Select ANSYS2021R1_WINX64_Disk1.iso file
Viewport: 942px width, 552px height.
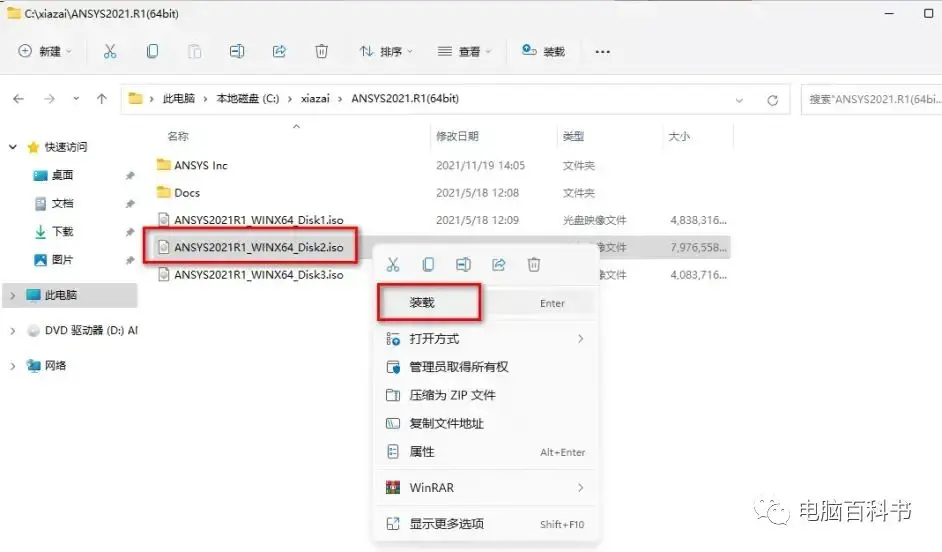coord(258,220)
